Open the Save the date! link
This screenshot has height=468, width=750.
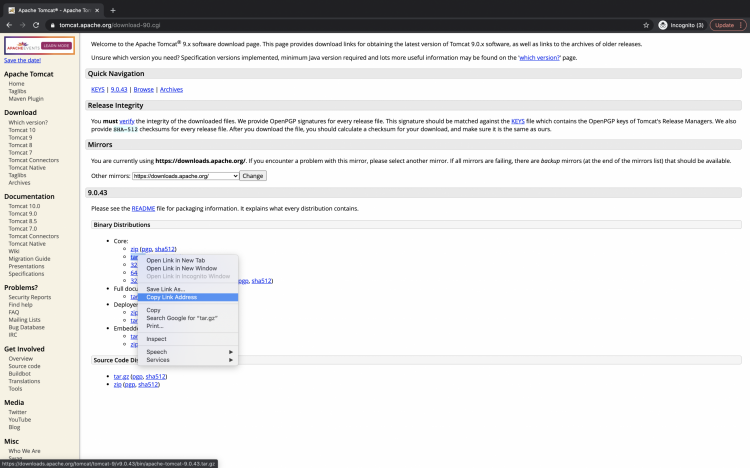pos(22,60)
